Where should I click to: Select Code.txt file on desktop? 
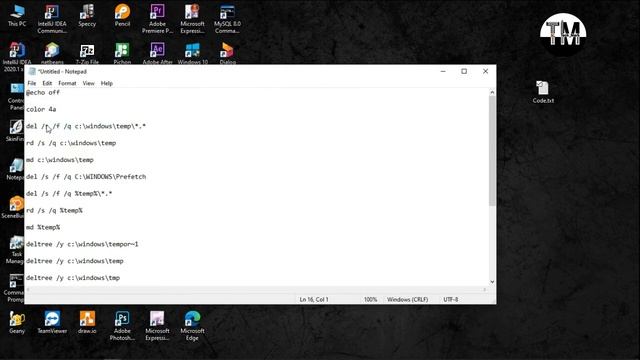point(543,92)
